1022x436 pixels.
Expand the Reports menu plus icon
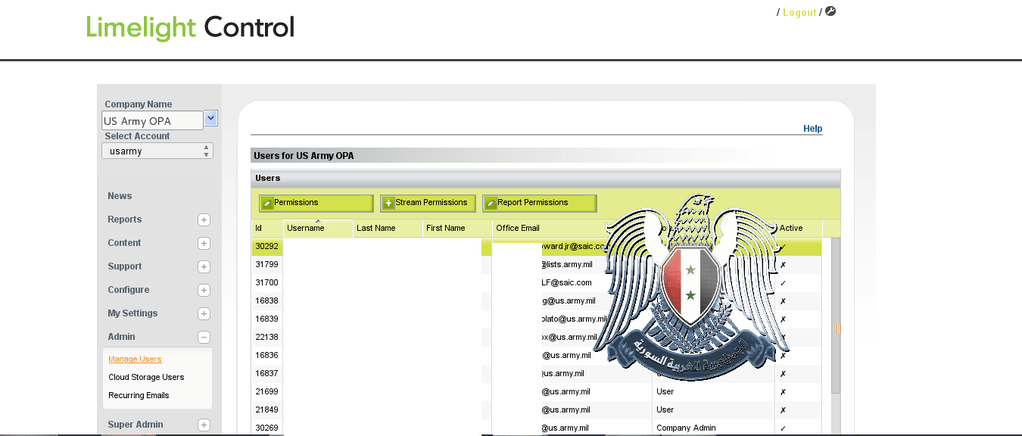coord(204,220)
